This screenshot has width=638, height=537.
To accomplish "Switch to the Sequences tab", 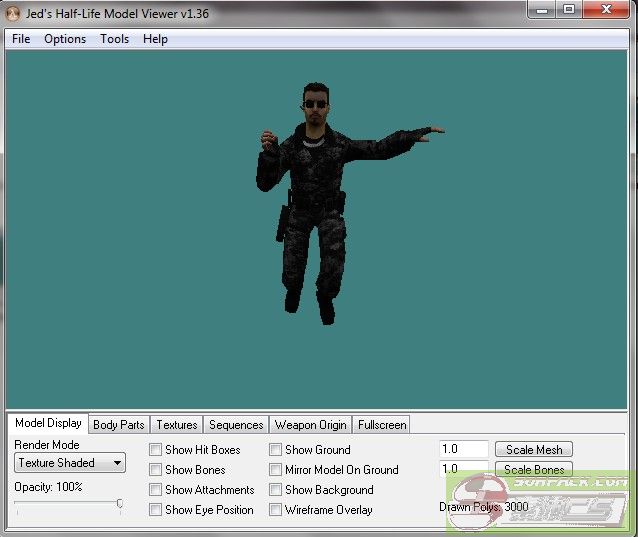I will coord(236,425).
